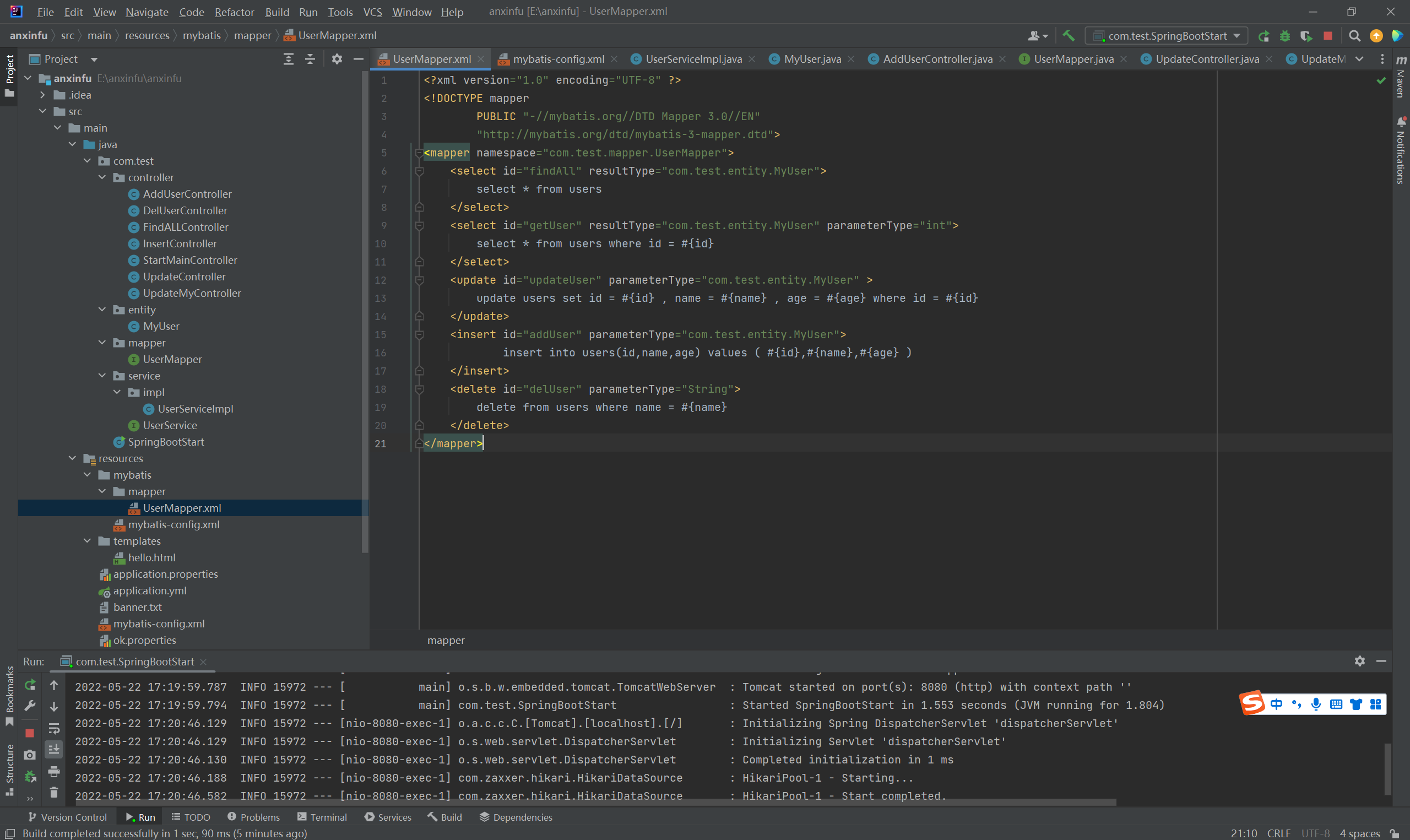1410x840 pixels.
Task: Toggle soft-wrap in the Run console
Action: click(x=54, y=728)
